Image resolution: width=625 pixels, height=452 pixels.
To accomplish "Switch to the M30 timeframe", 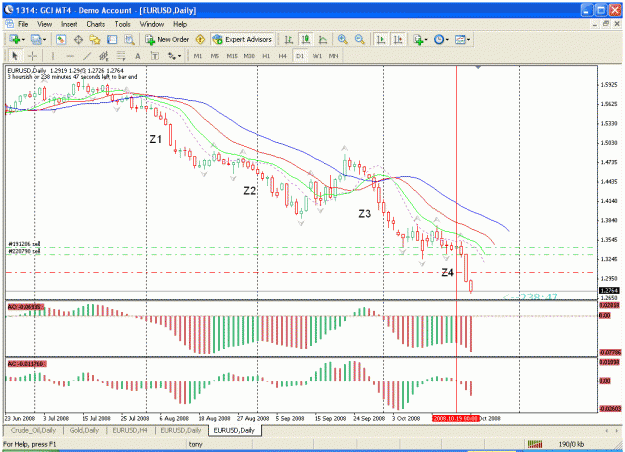I will click(249, 56).
